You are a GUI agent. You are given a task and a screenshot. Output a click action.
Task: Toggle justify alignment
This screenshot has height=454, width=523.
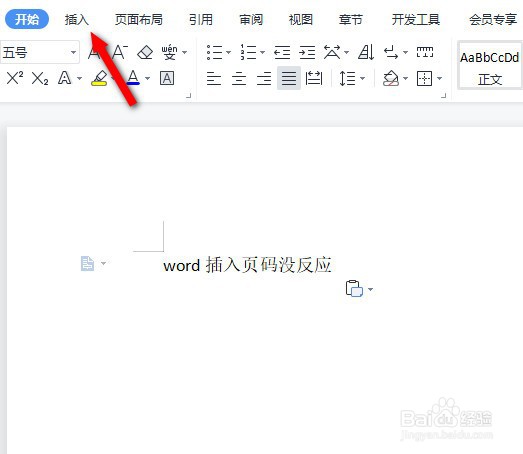[x=289, y=78]
